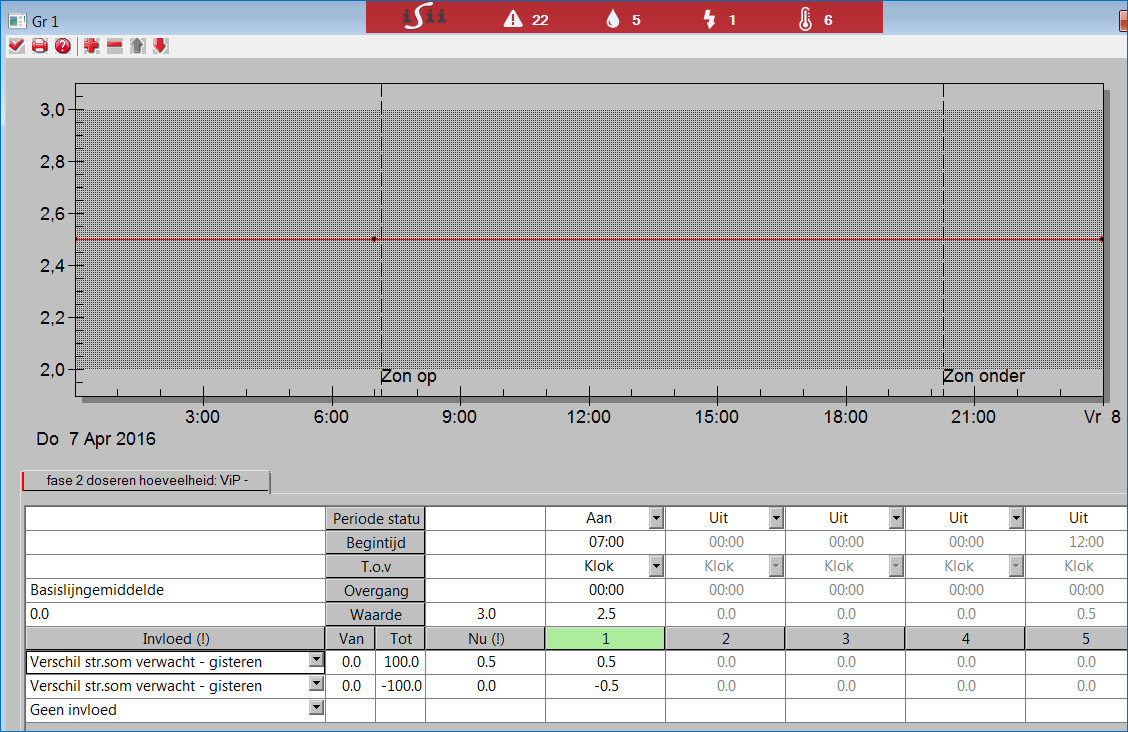Image resolution: width=1128 pixels, height=732 pixels.
Task: Click the red curve point near 7:00
Action: 374,239
